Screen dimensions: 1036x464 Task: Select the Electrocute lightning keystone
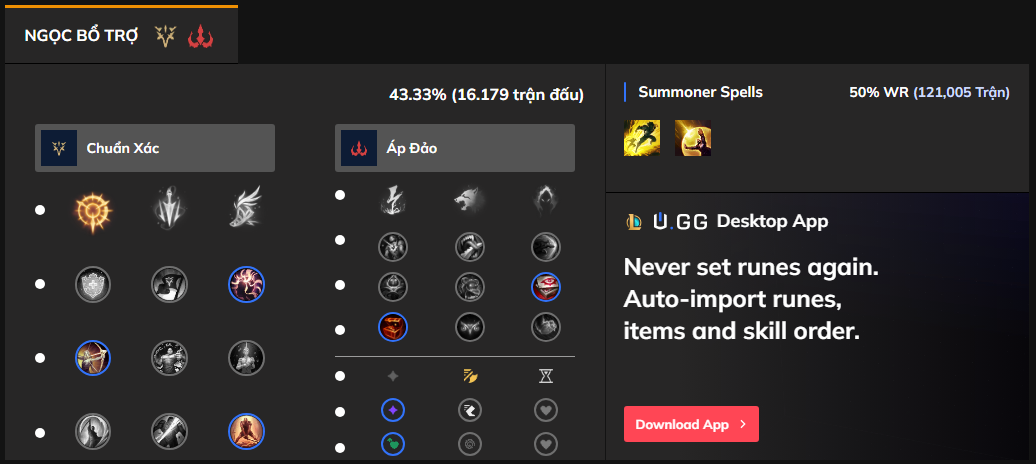pyautogui.click(x=393, y=201)
